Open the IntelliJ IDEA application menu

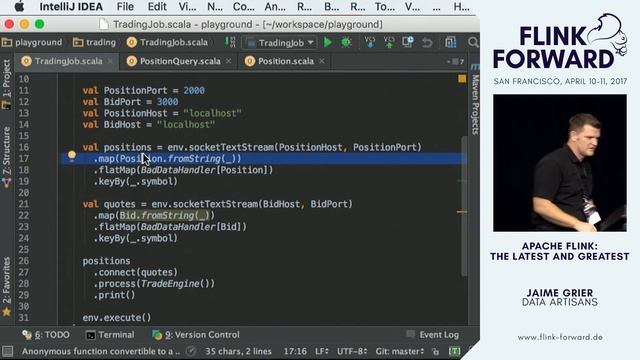71,7
